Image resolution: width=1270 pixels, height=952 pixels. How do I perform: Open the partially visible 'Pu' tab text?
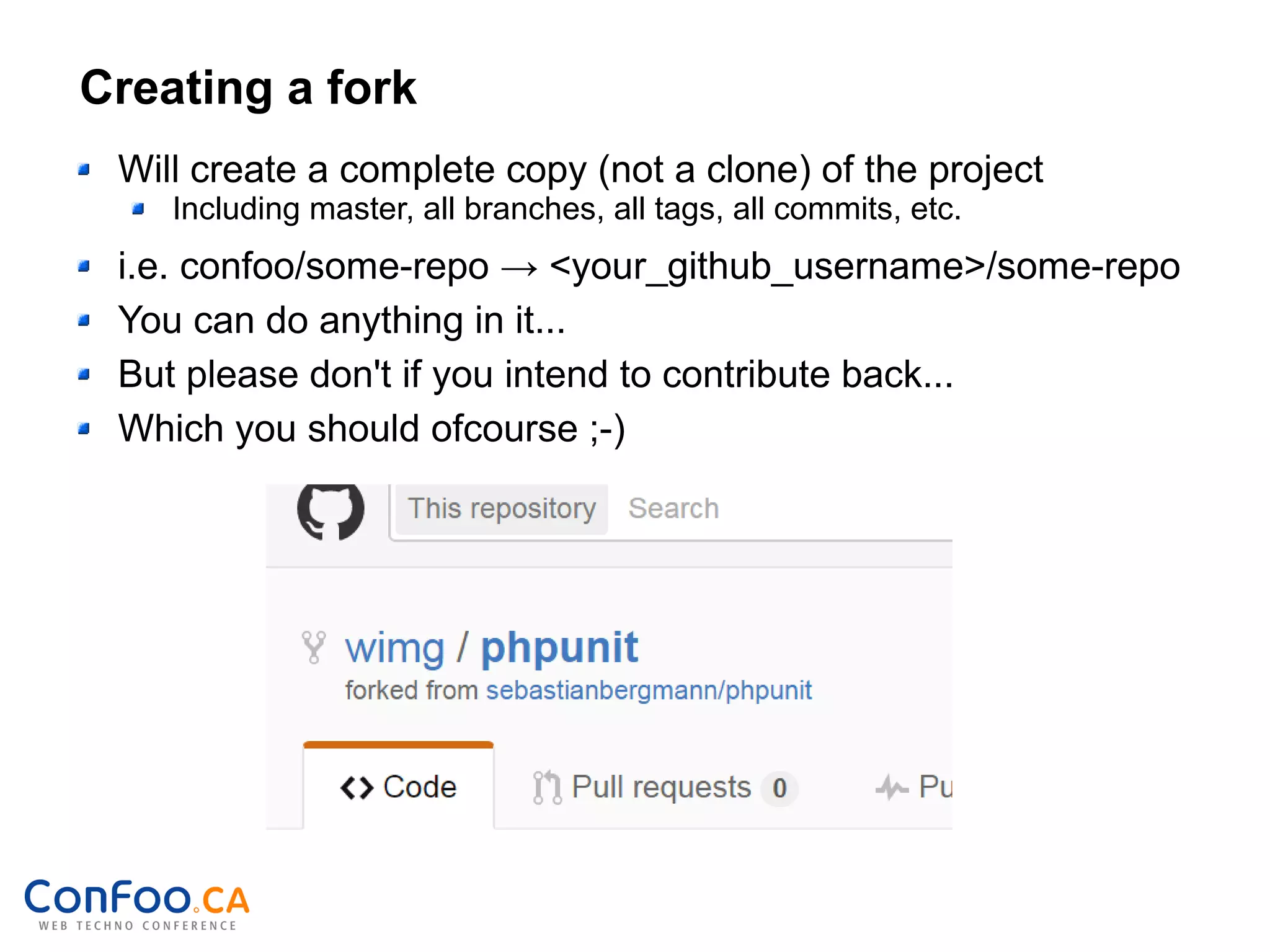pyautogui.click(x=935, y=787)
